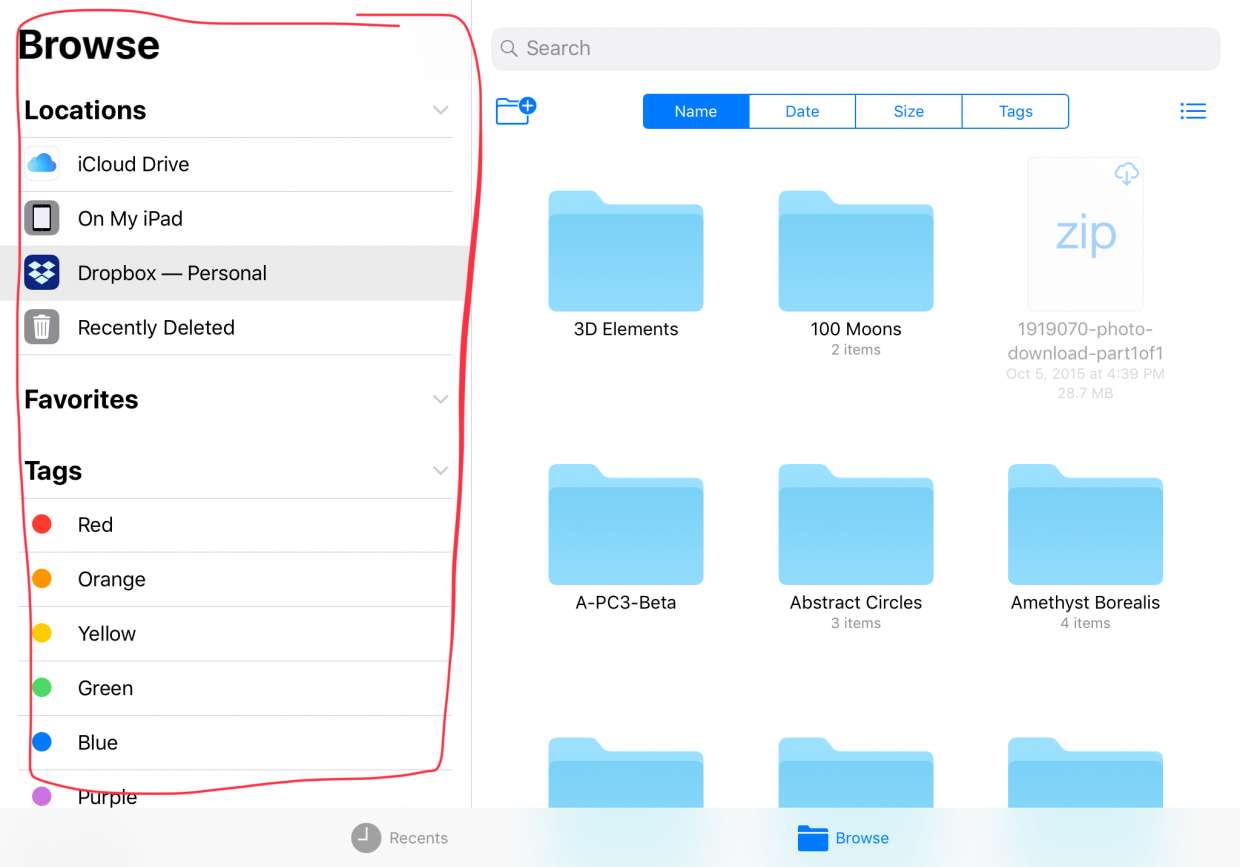Sort files by Date
Viewport: 1240px width, 867px height.
(802, 112)
